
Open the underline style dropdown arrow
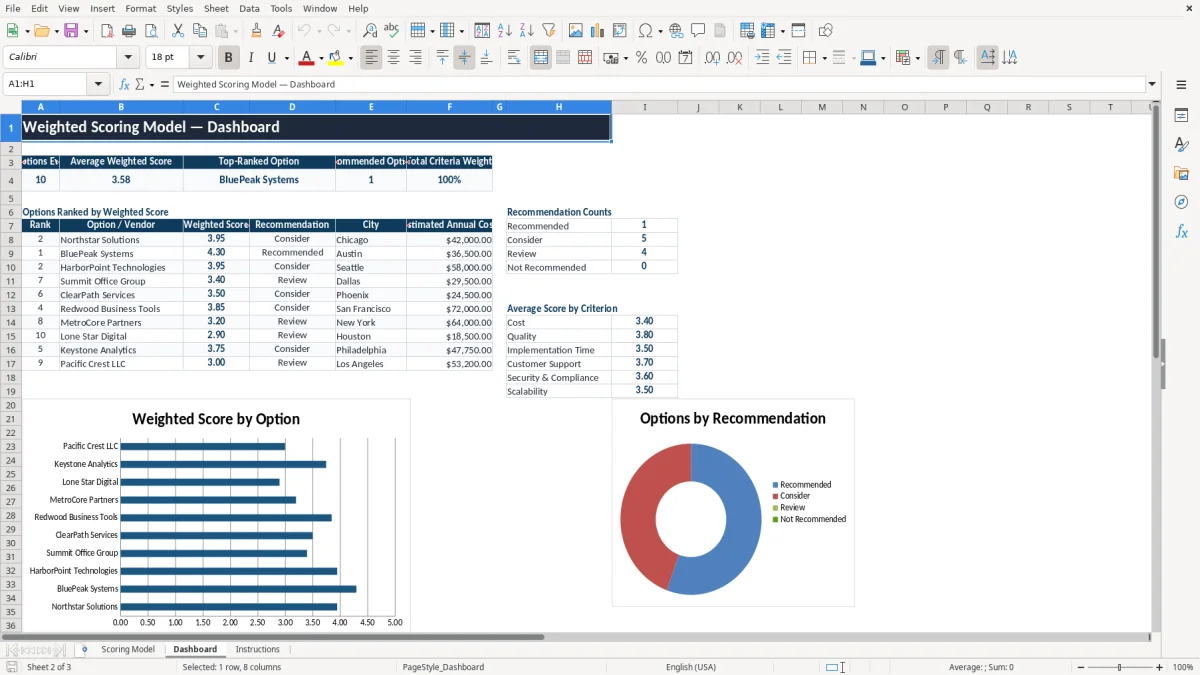tap(285, 58)
